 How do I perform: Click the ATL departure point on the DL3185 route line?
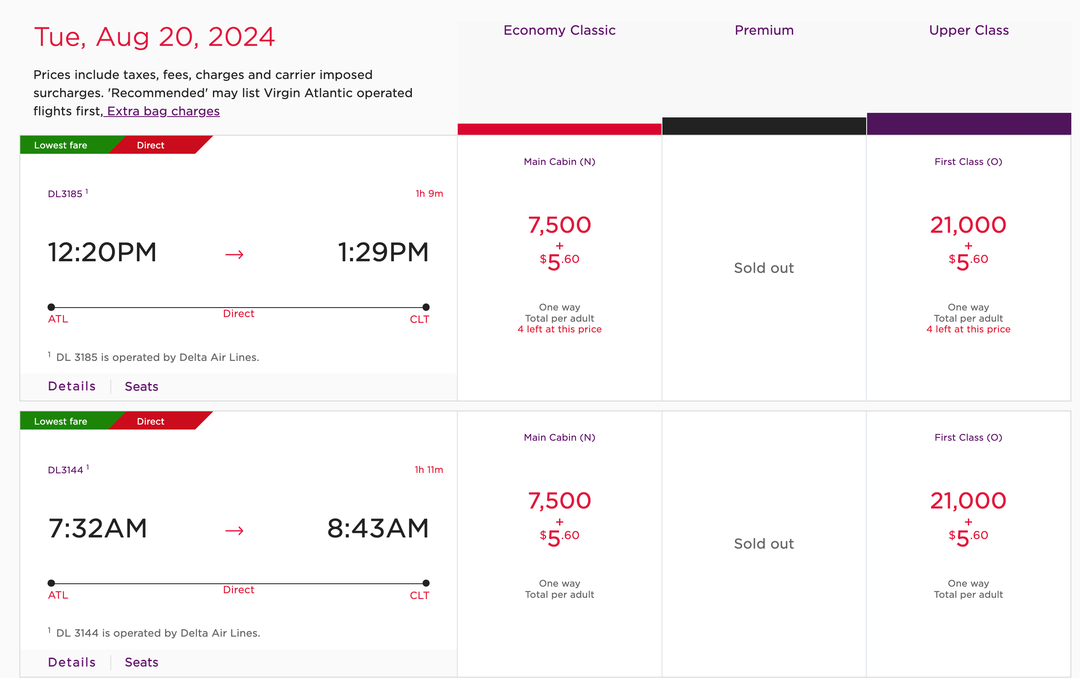[49, 308]
